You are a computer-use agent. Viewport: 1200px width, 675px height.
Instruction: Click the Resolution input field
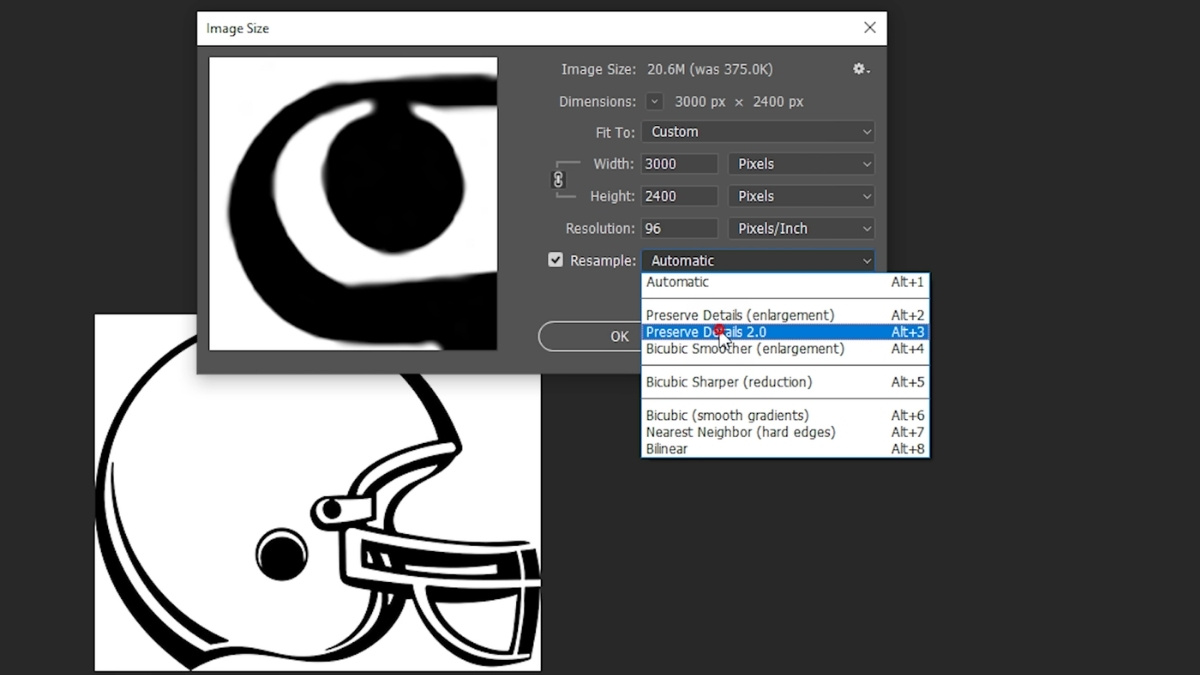(x=680, y=228)
